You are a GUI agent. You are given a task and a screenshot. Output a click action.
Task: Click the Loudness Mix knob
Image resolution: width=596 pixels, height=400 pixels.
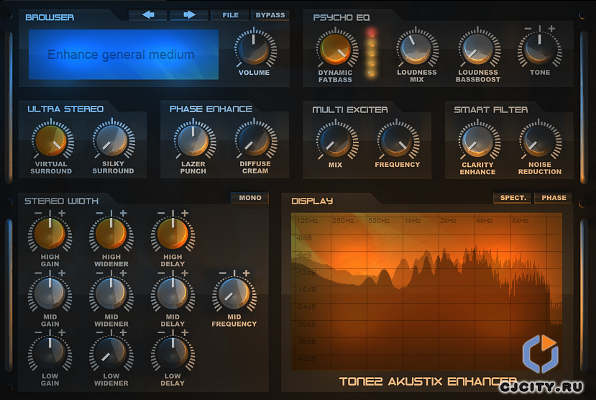(417, 49)
